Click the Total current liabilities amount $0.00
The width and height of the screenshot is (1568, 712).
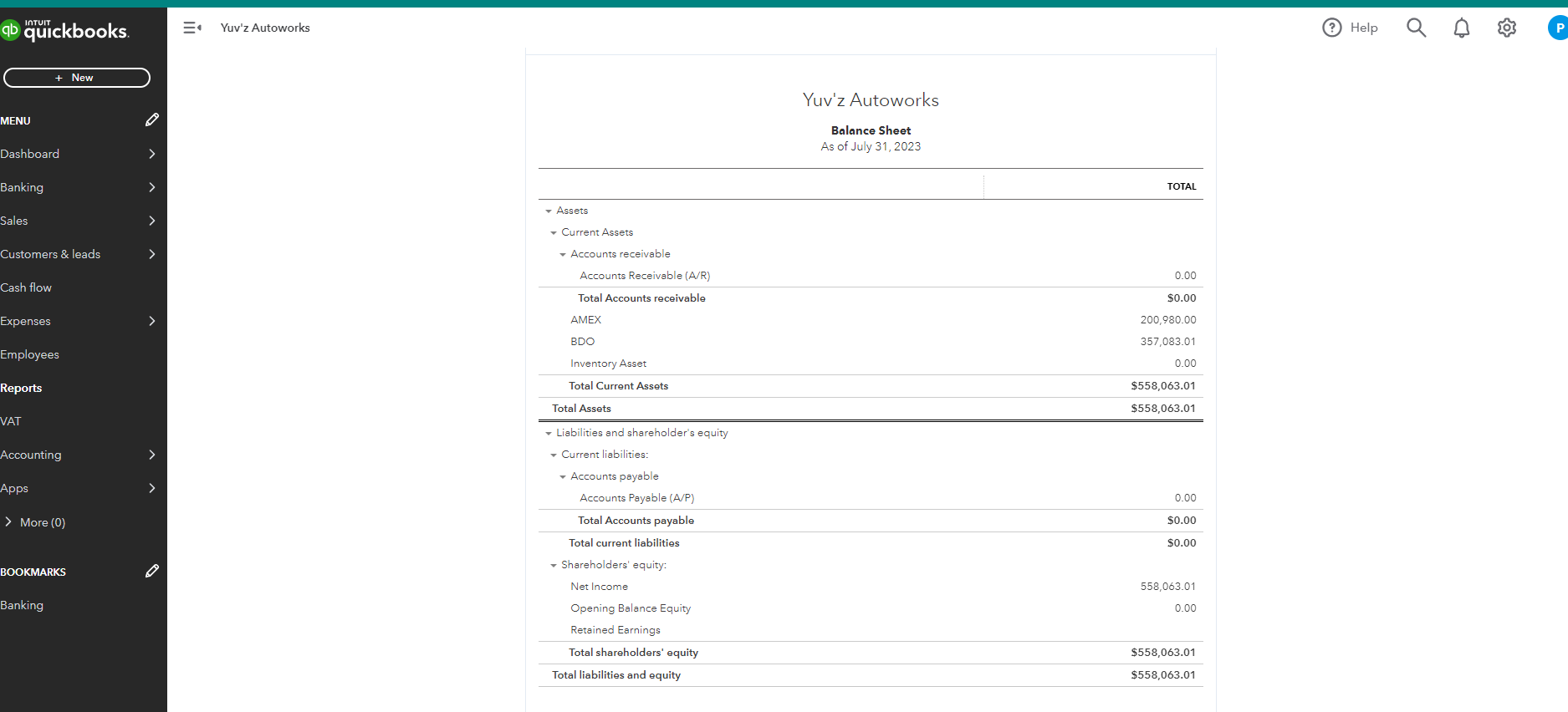(x=1182, y=543)
